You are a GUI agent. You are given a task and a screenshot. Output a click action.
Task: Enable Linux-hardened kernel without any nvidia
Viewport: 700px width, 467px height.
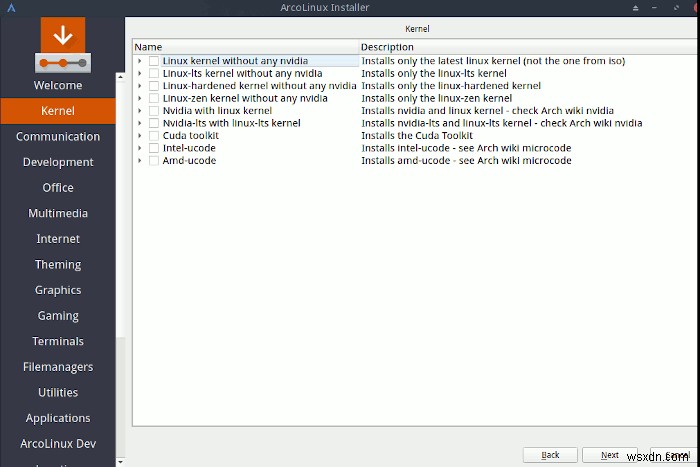pyautogui.click(x=154, y=86)
